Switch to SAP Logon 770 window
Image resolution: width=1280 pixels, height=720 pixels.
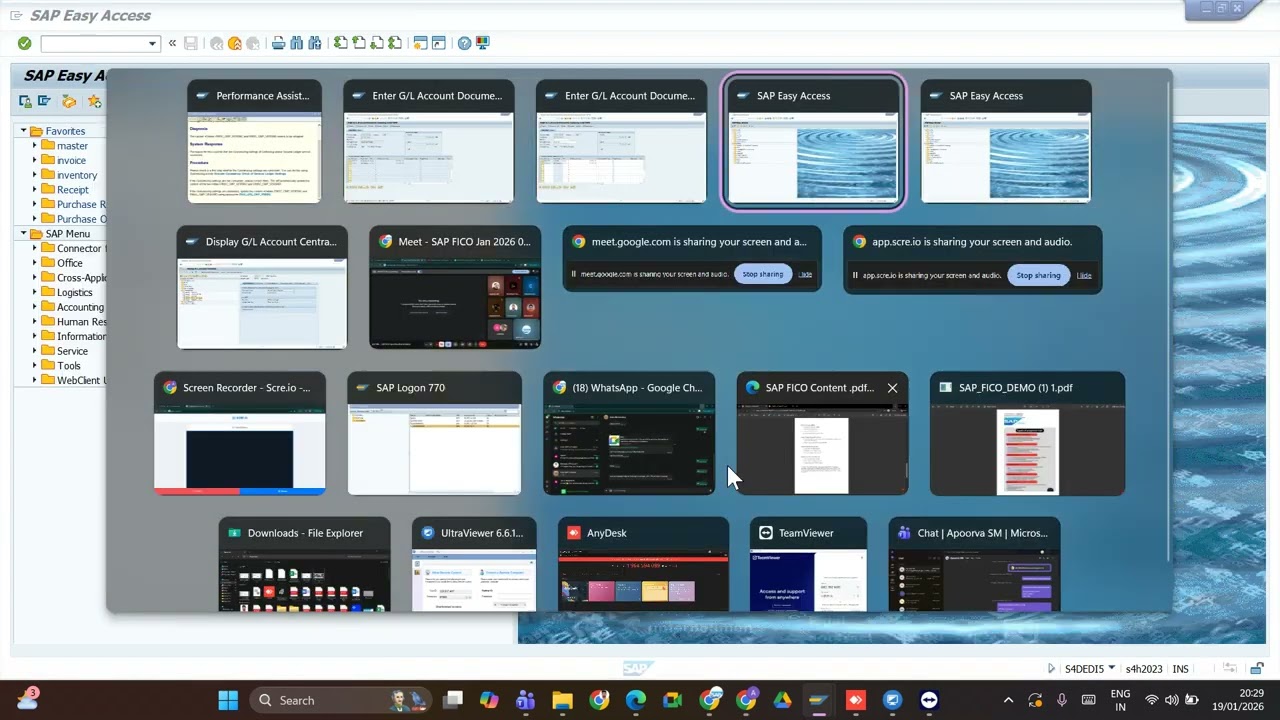434,434
